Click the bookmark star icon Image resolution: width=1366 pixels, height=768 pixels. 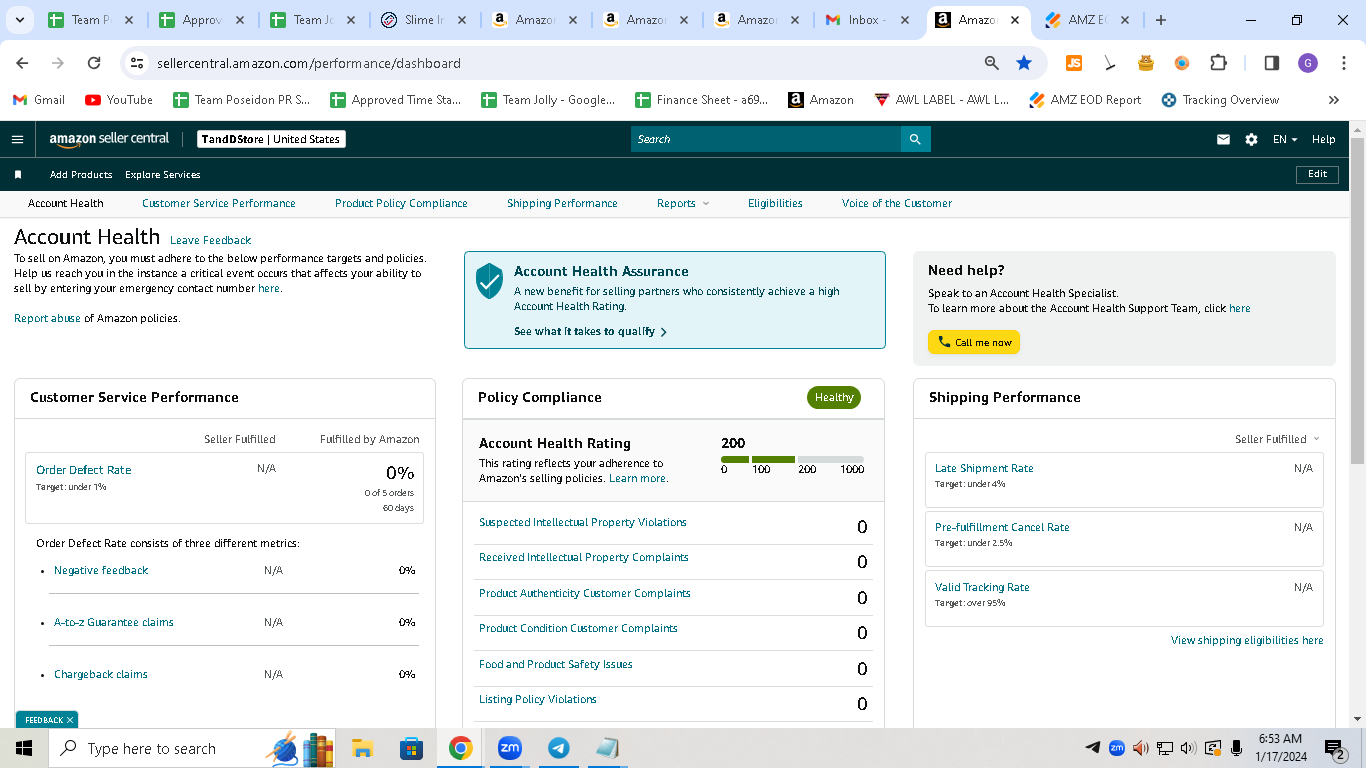tap(1024, 63)
